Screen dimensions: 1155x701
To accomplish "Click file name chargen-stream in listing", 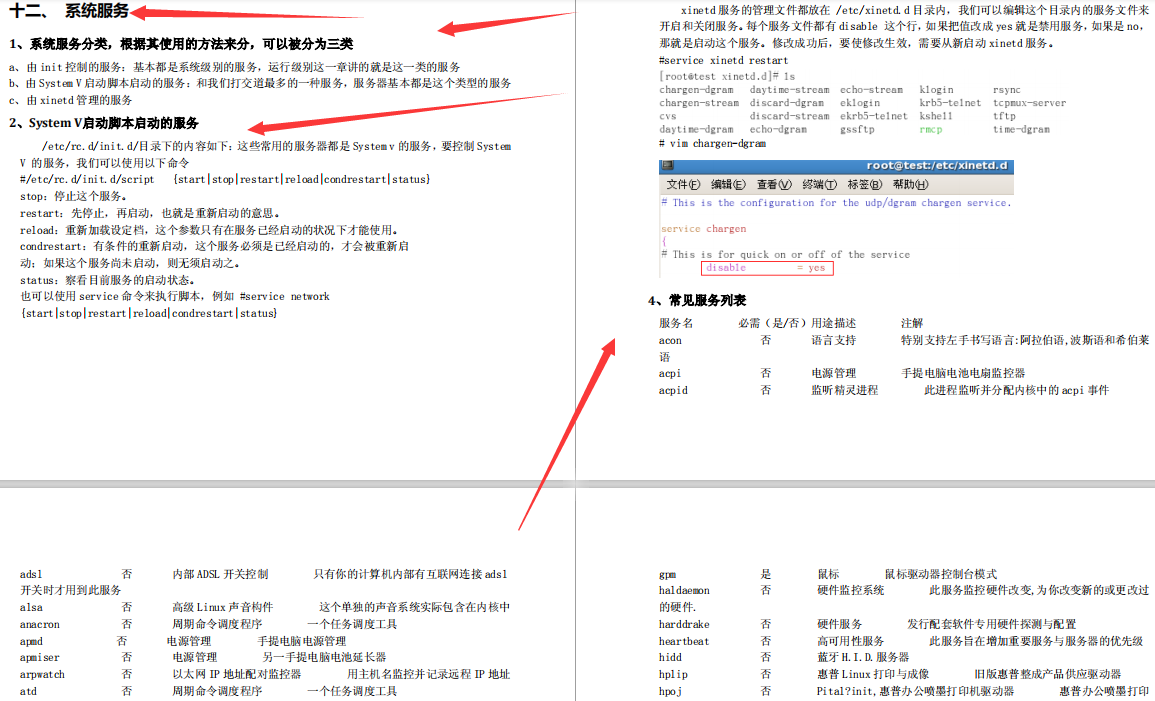I will pyautogui.click(x=699, y=103).
